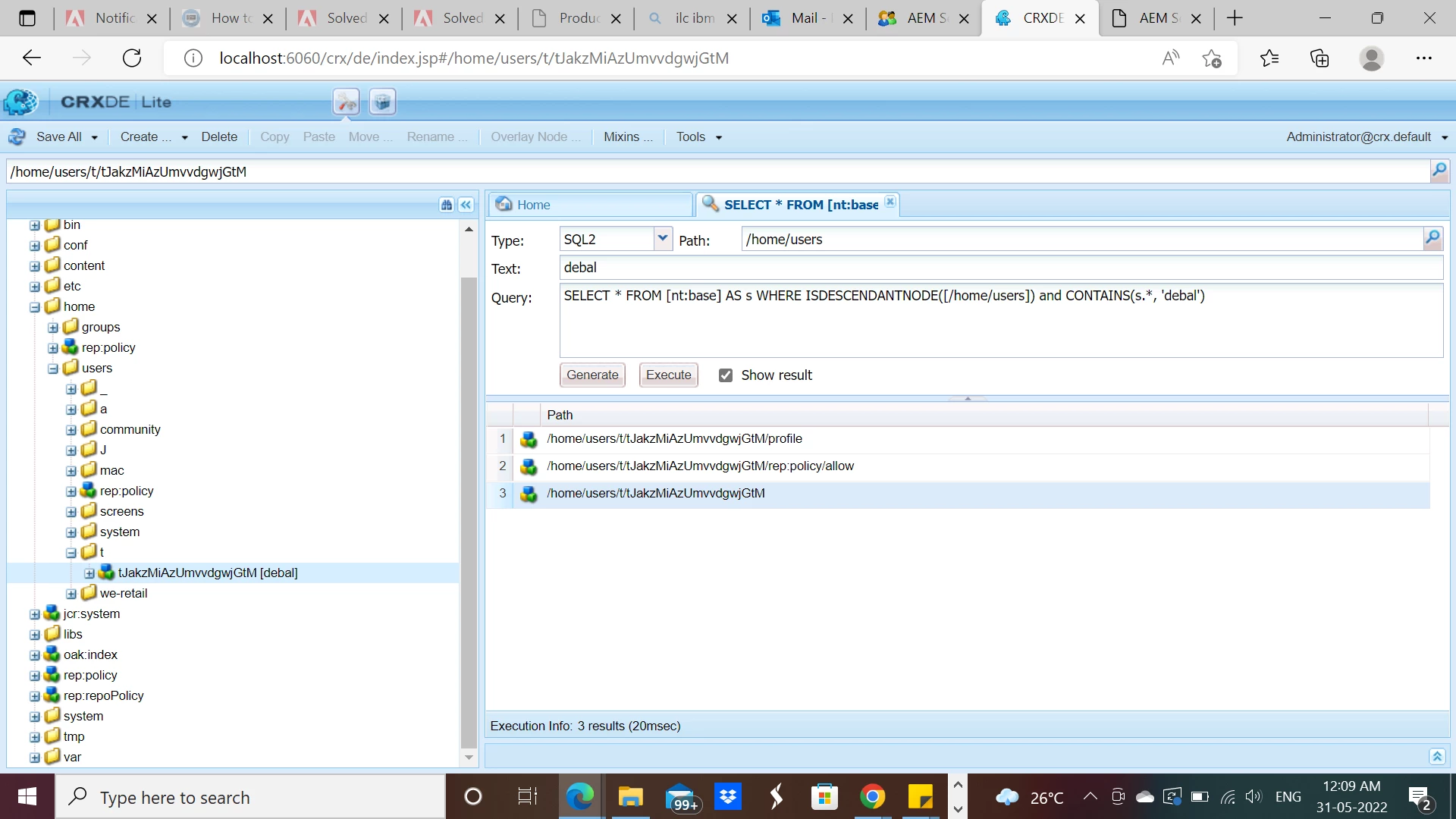
Task: Click the Generate button
Action: point(592,375)
